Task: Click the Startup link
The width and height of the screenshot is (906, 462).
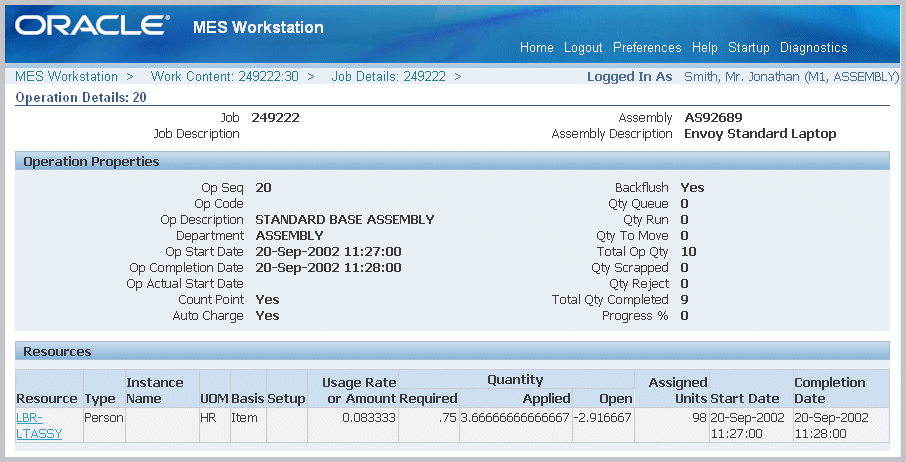Action: (748, 48)
